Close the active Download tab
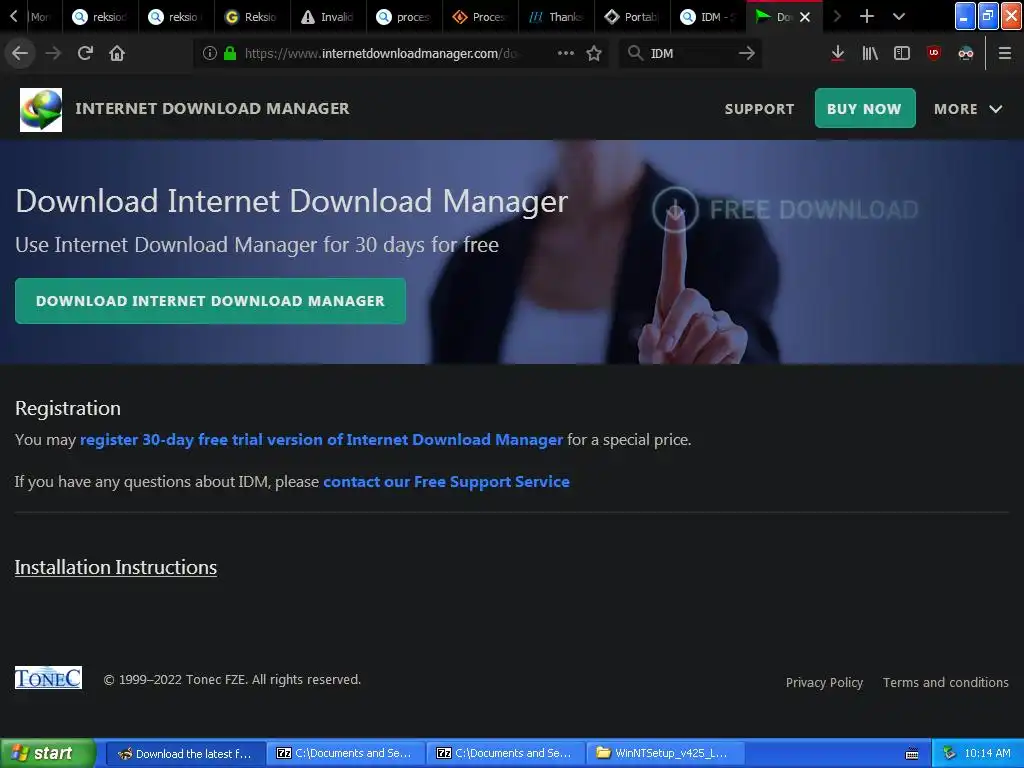Image resolution: width=1024 pixels, height=768 pixels. (805, 17)
